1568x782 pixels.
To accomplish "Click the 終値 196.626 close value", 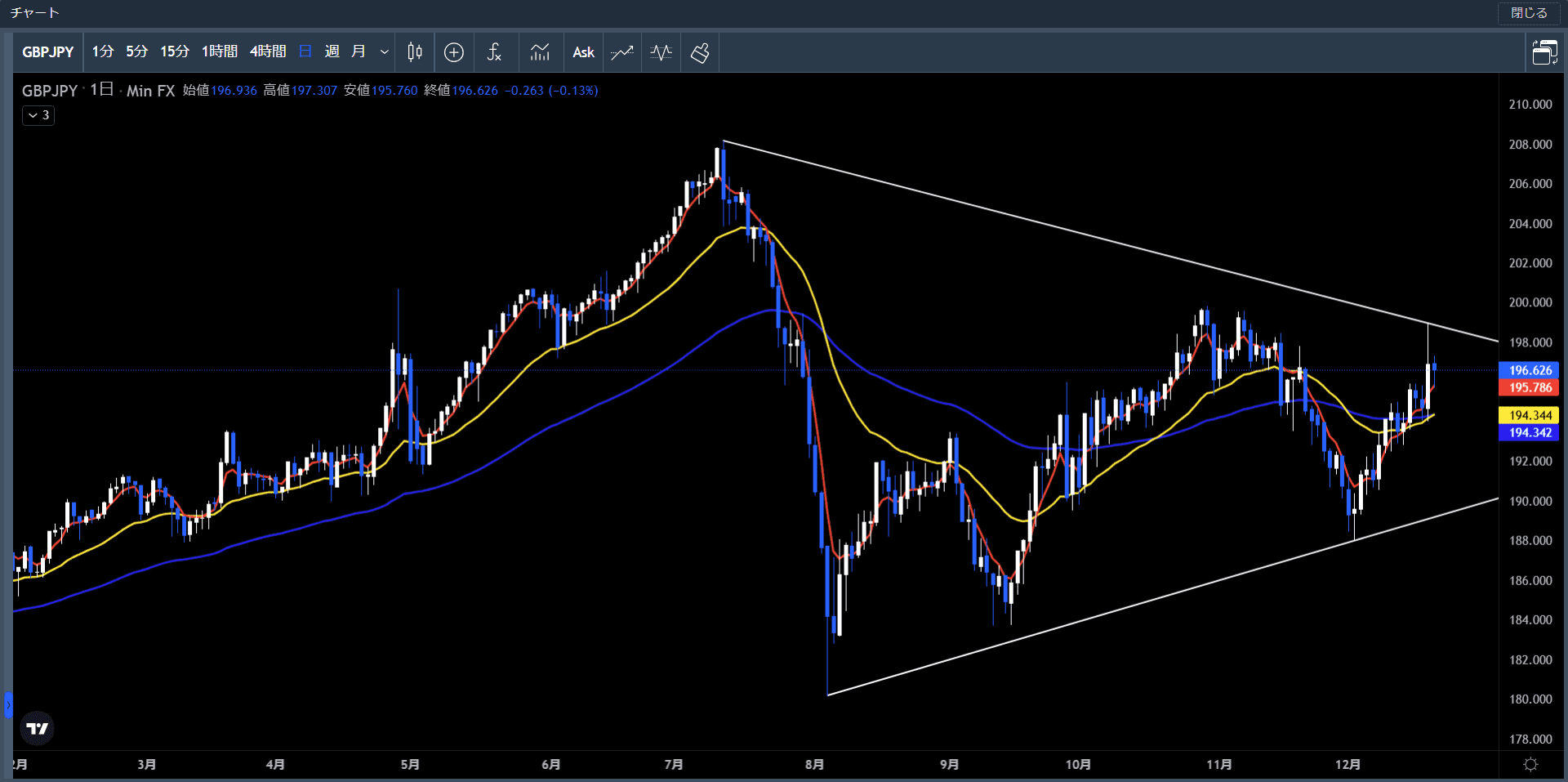I will click(461, 91).
